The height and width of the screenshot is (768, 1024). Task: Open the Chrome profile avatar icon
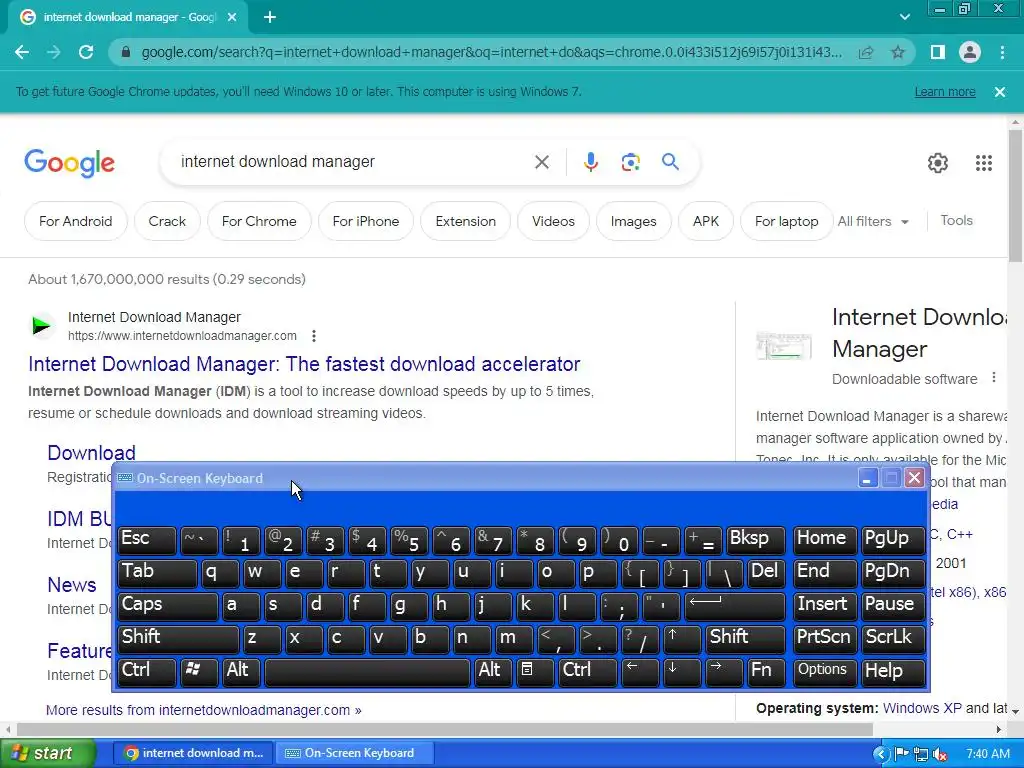click(970, 52)
